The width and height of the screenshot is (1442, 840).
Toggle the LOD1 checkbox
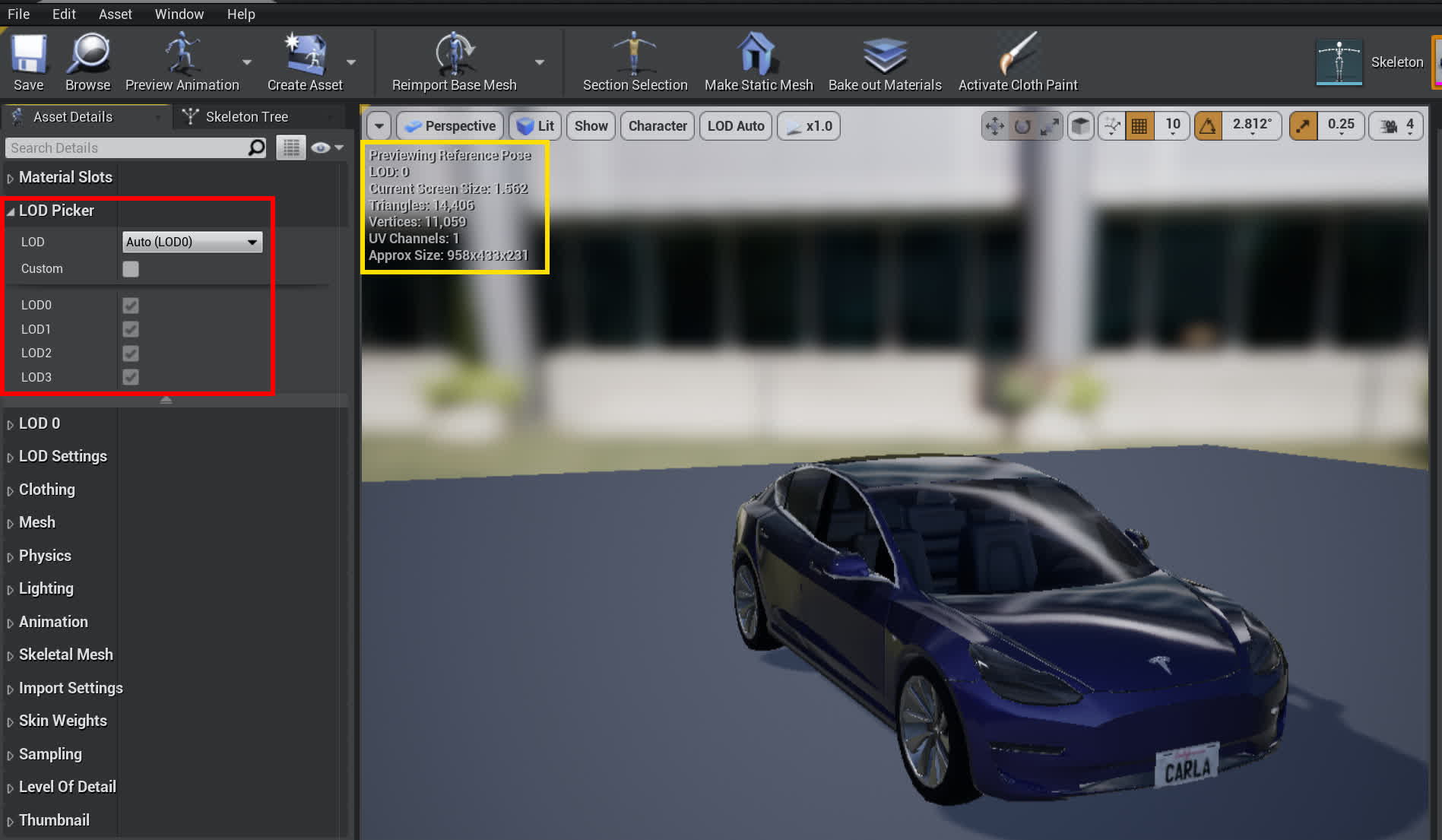[131, 329]
